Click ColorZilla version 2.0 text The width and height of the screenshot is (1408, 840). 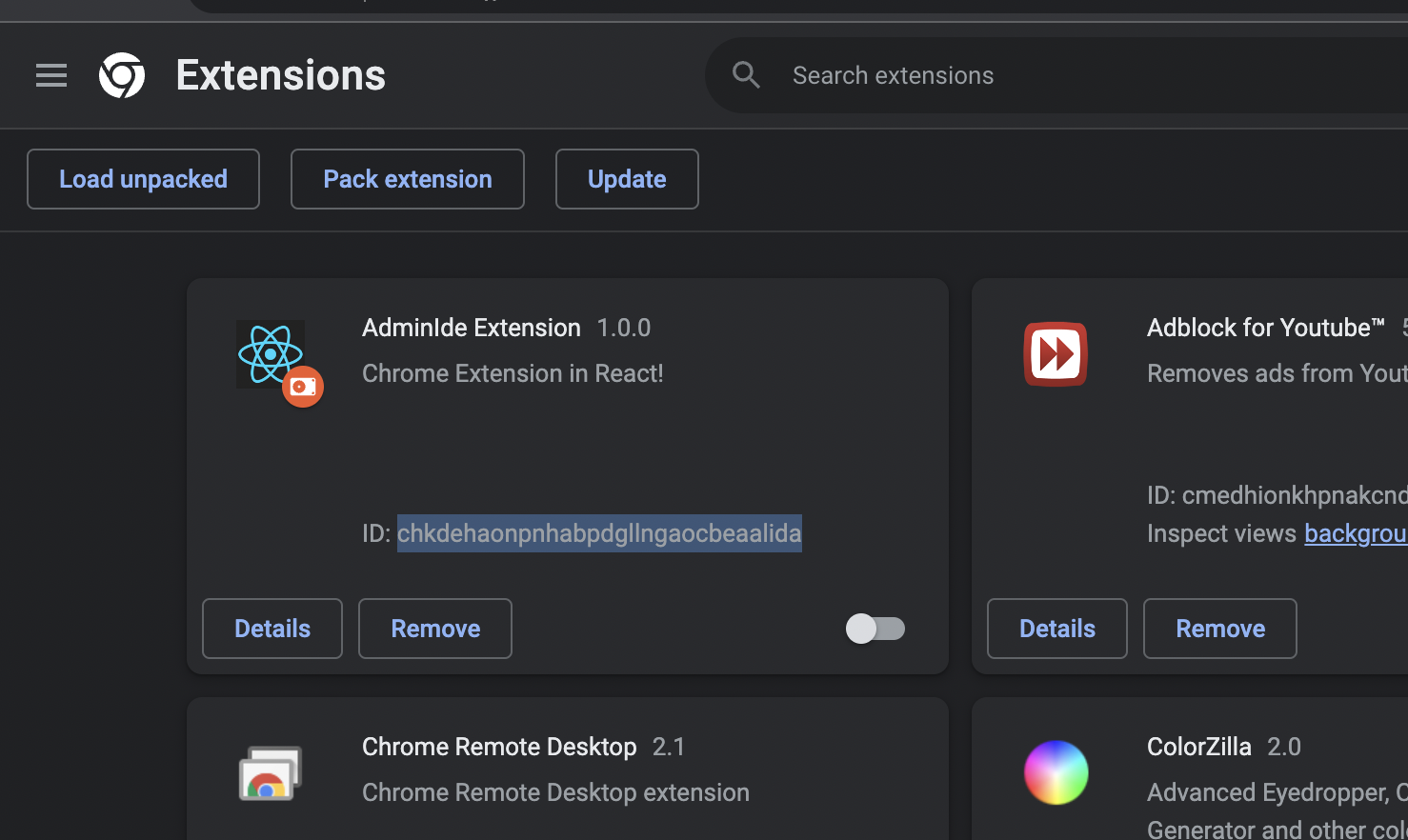point(1284,747)
